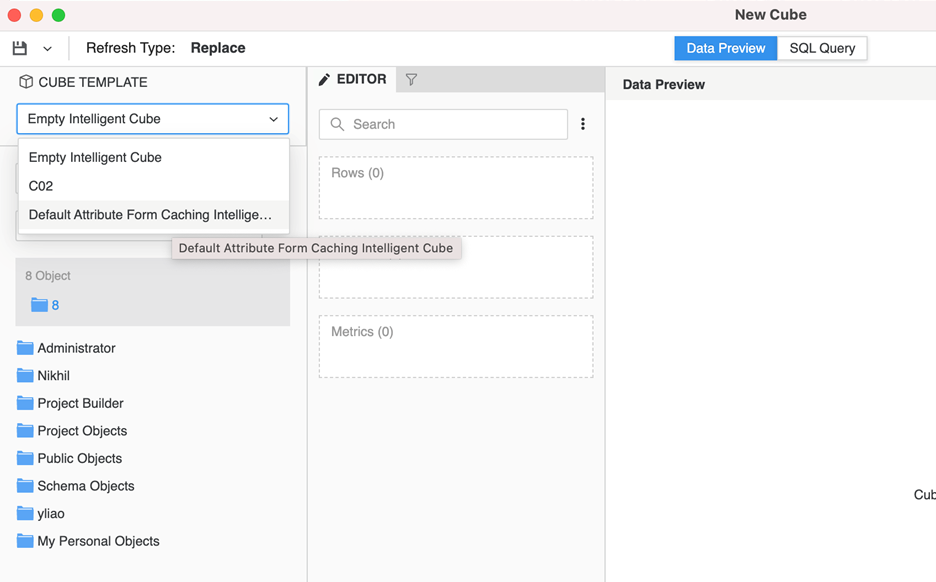
Task: Open the Public Objects folder
Action: 79,458
